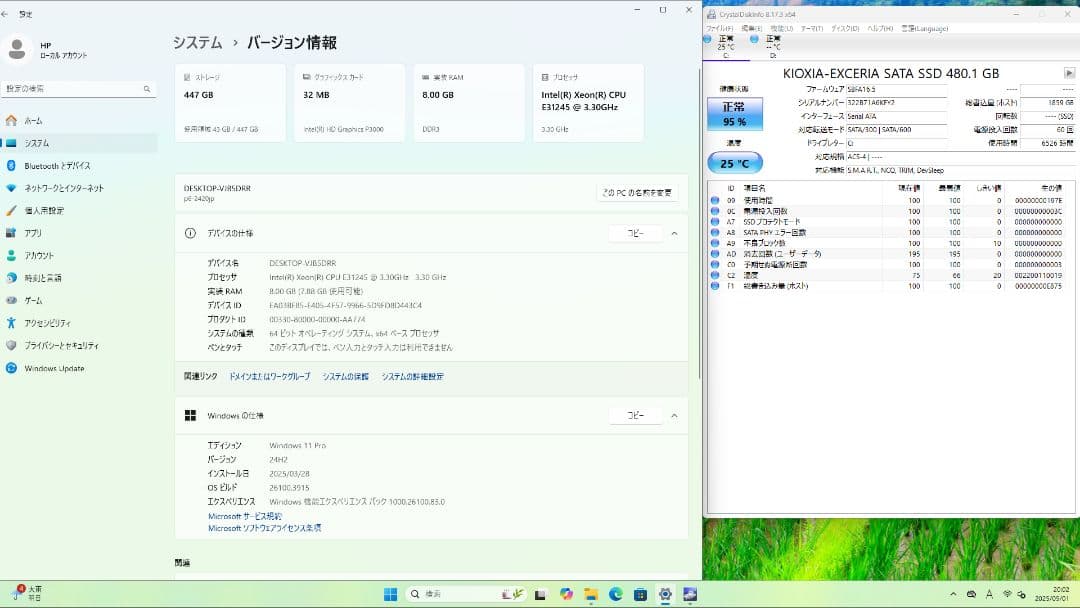Screen dimensions: 1080x608
Task: Open Copilot from the taskbar
Action: point(566,593)
